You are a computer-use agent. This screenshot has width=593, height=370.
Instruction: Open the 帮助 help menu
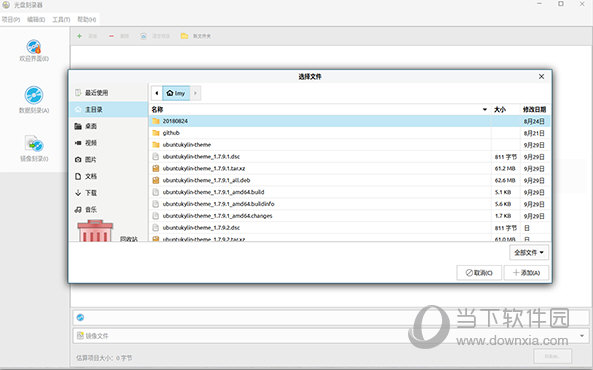coord(87,19)
